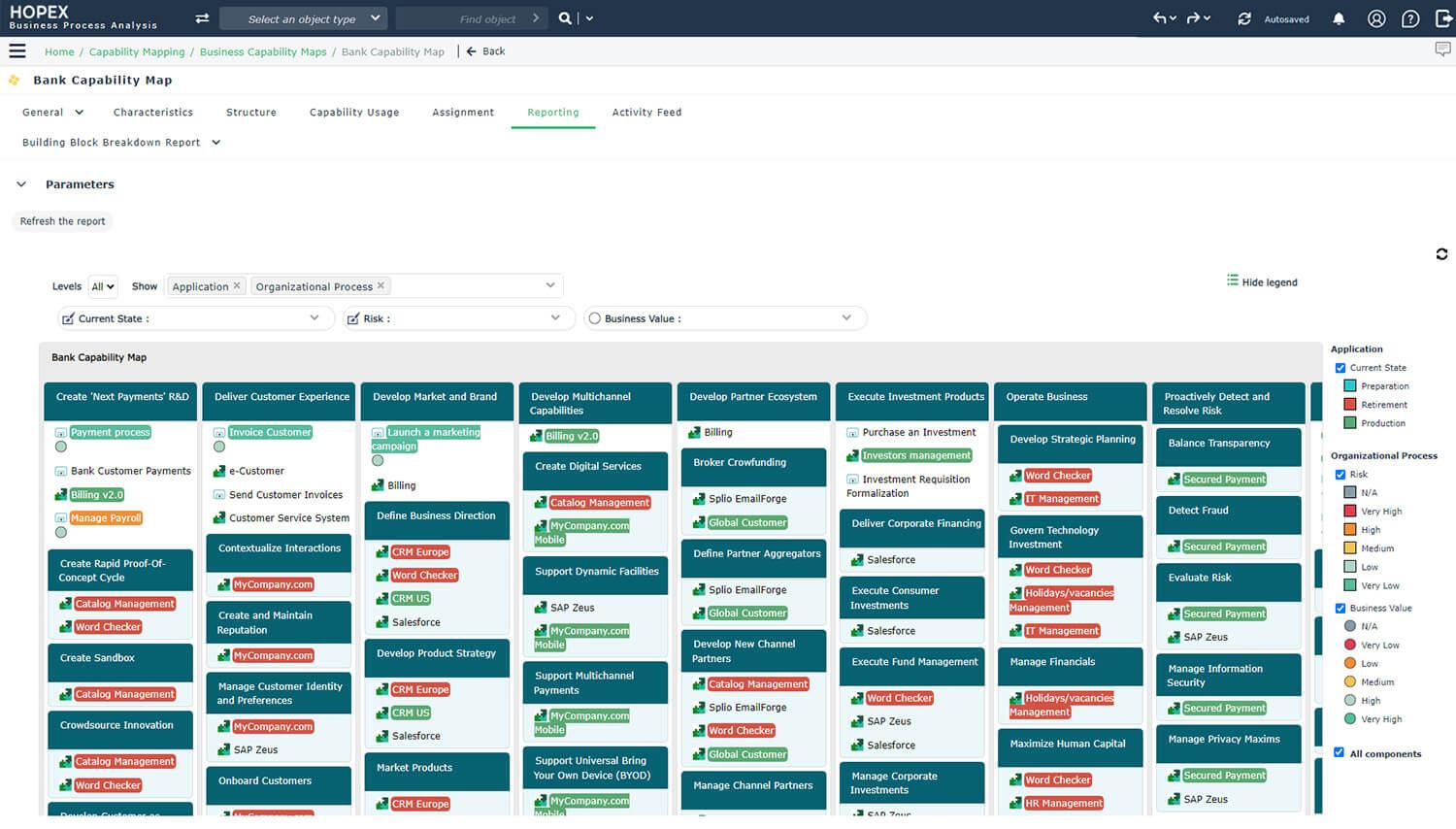Click the Autosaved refresh icon

(1244, 18)
